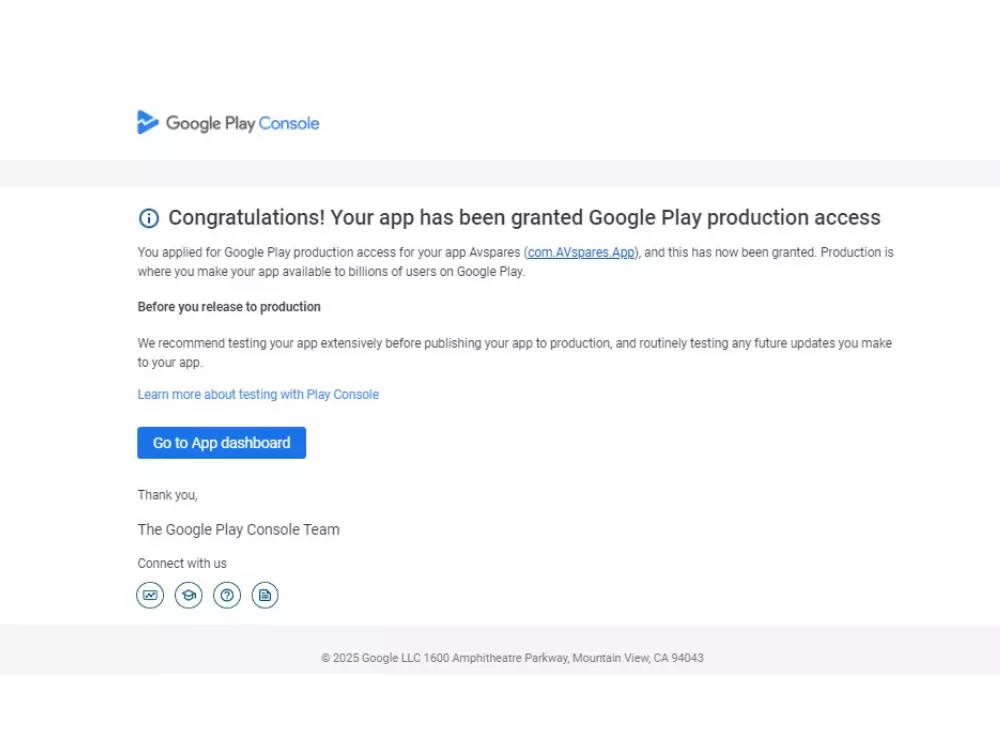
Task: Click the Google Play triangle logo
Action: (x=148, y=122)
